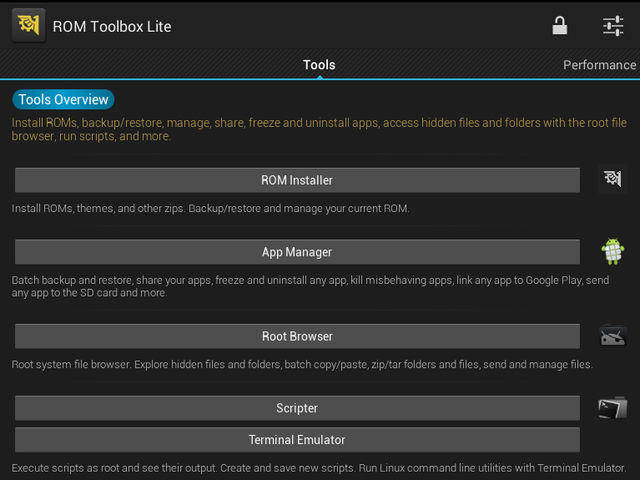Click the padlock icon in top bar
Screen dimensions: 640x480
[560, 26]
